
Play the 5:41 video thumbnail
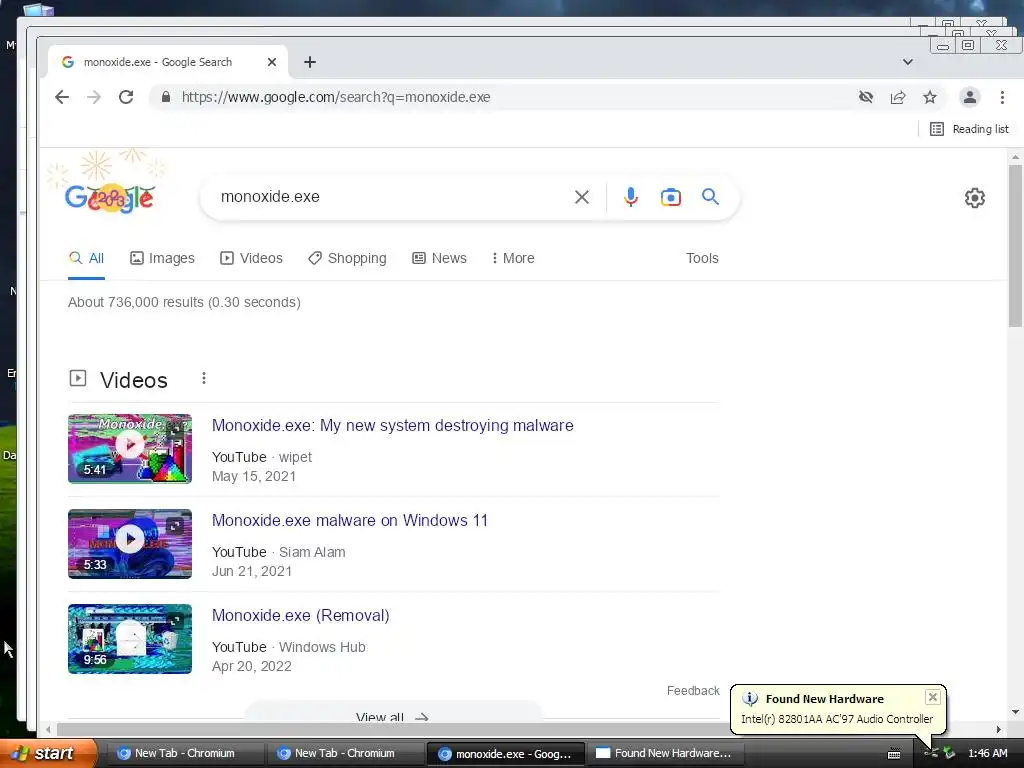130,449
